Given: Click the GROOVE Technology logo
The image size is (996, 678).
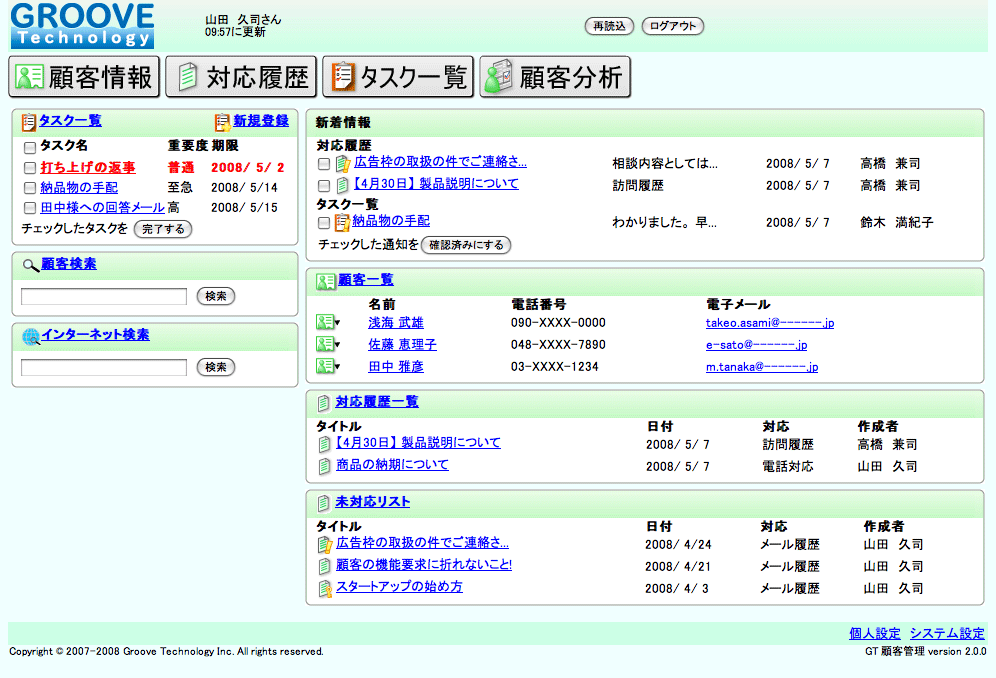Looking at the screenshot, I should point(83,26).
